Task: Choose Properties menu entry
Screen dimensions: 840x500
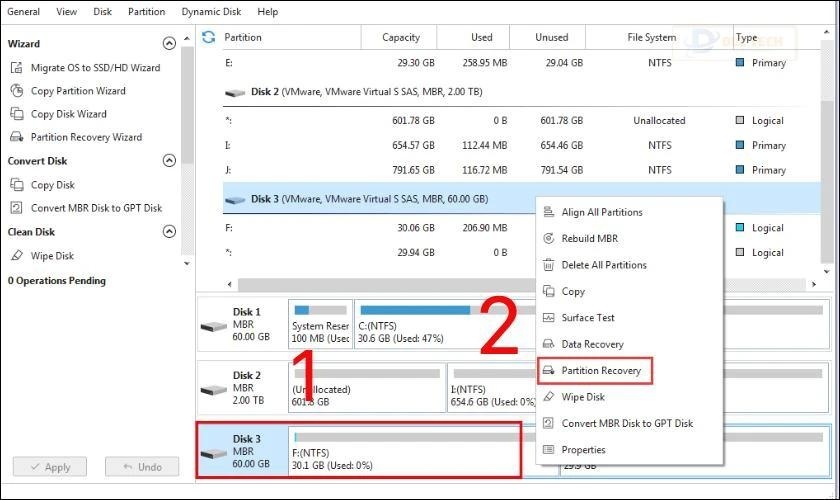Action: point(629,449)
